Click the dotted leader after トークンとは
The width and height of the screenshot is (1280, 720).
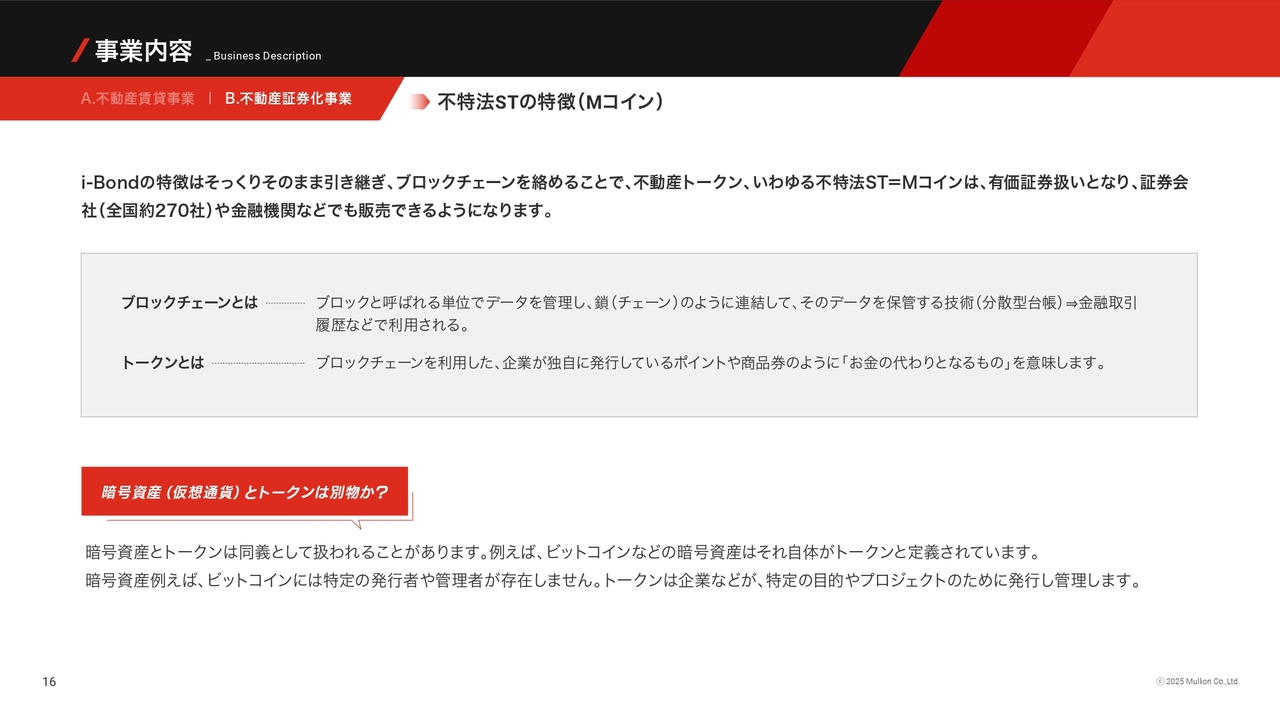[x=258, y=363]
